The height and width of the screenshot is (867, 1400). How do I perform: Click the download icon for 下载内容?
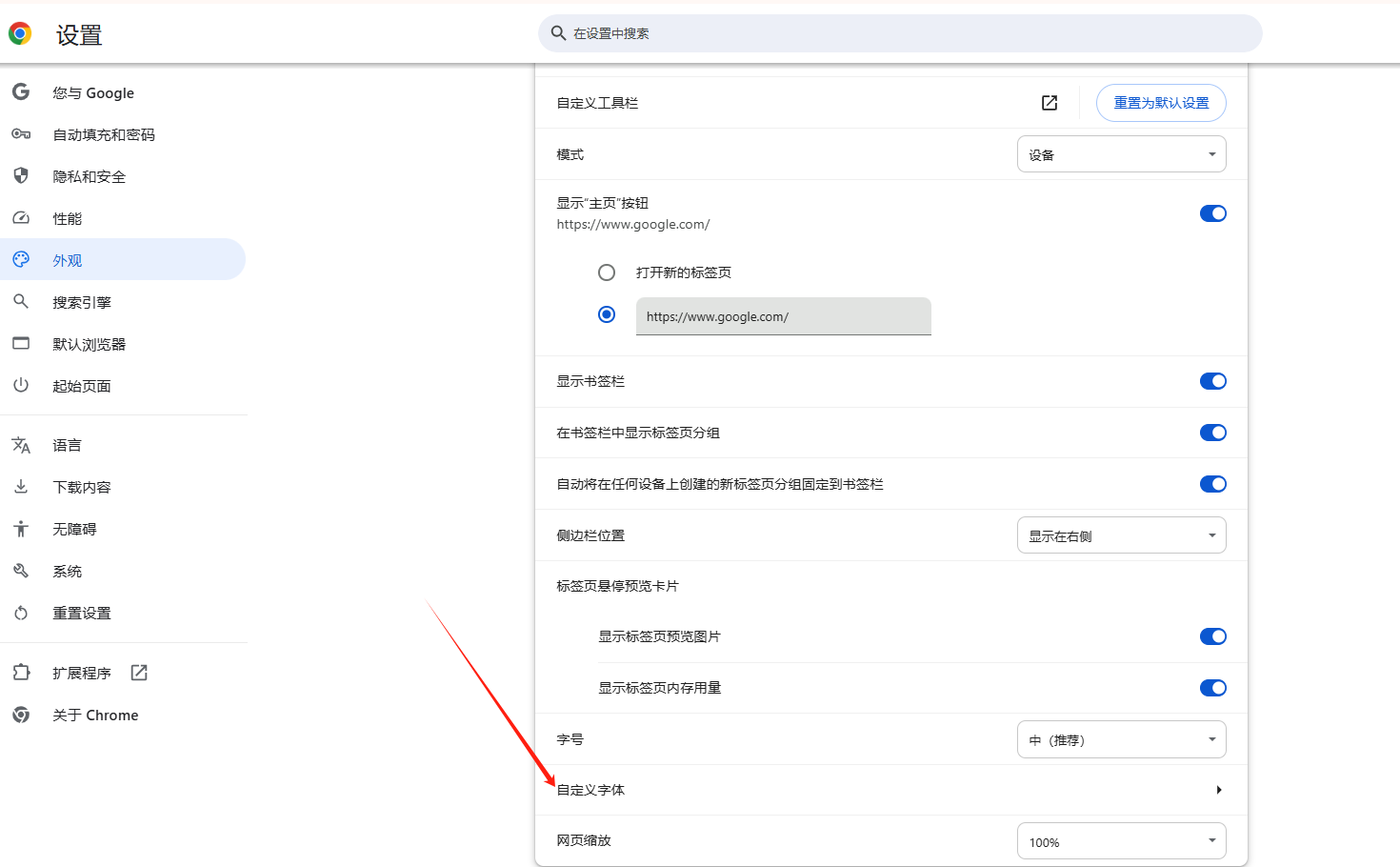click(x=21, y=487)
